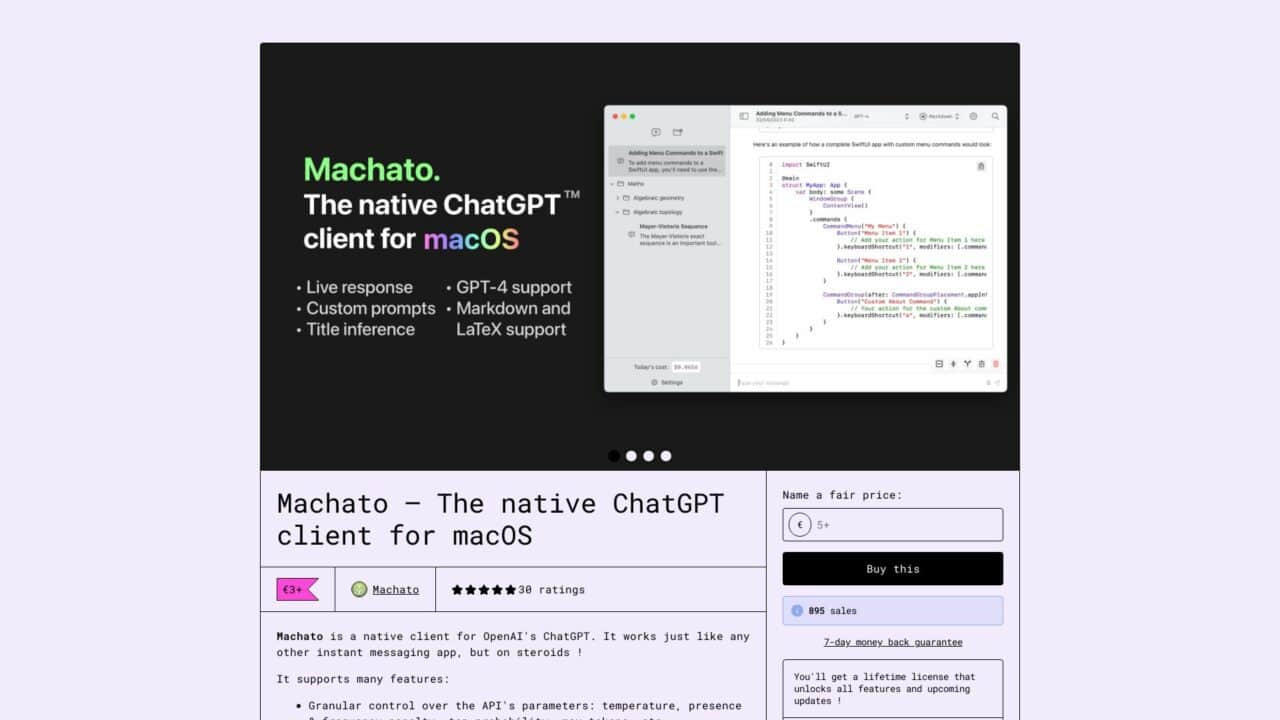Select the Adding Menu Commands chat row
This screenshot has width=1280, height=720.
click(x=667, y=161)
